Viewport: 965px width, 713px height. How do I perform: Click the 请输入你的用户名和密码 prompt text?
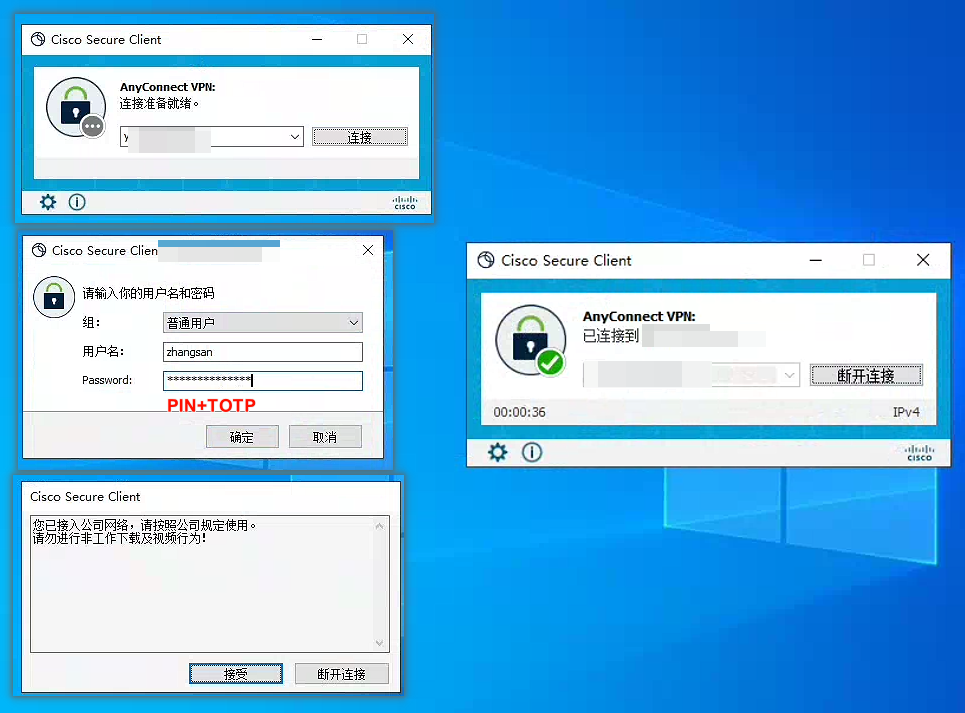[148, 293]
